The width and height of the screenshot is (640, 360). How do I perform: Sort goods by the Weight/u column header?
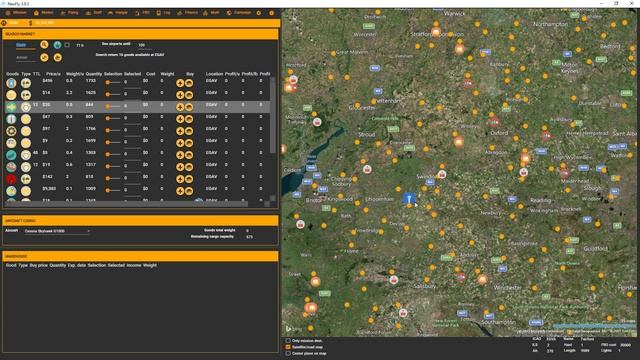pos(75,74)
